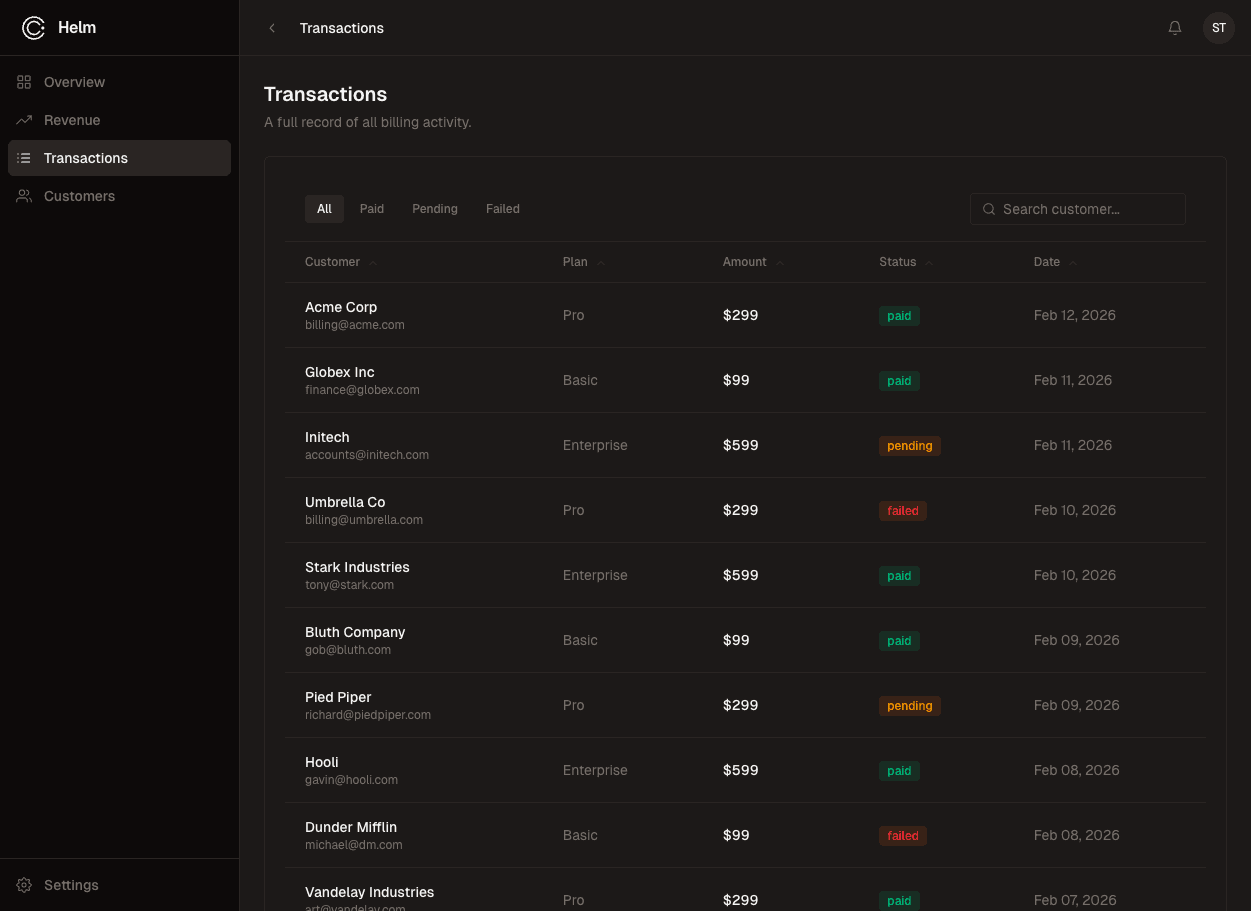1251x911 pixels.
Task: Click the Customers people icon in sidebar
Action: coord(24,196)
